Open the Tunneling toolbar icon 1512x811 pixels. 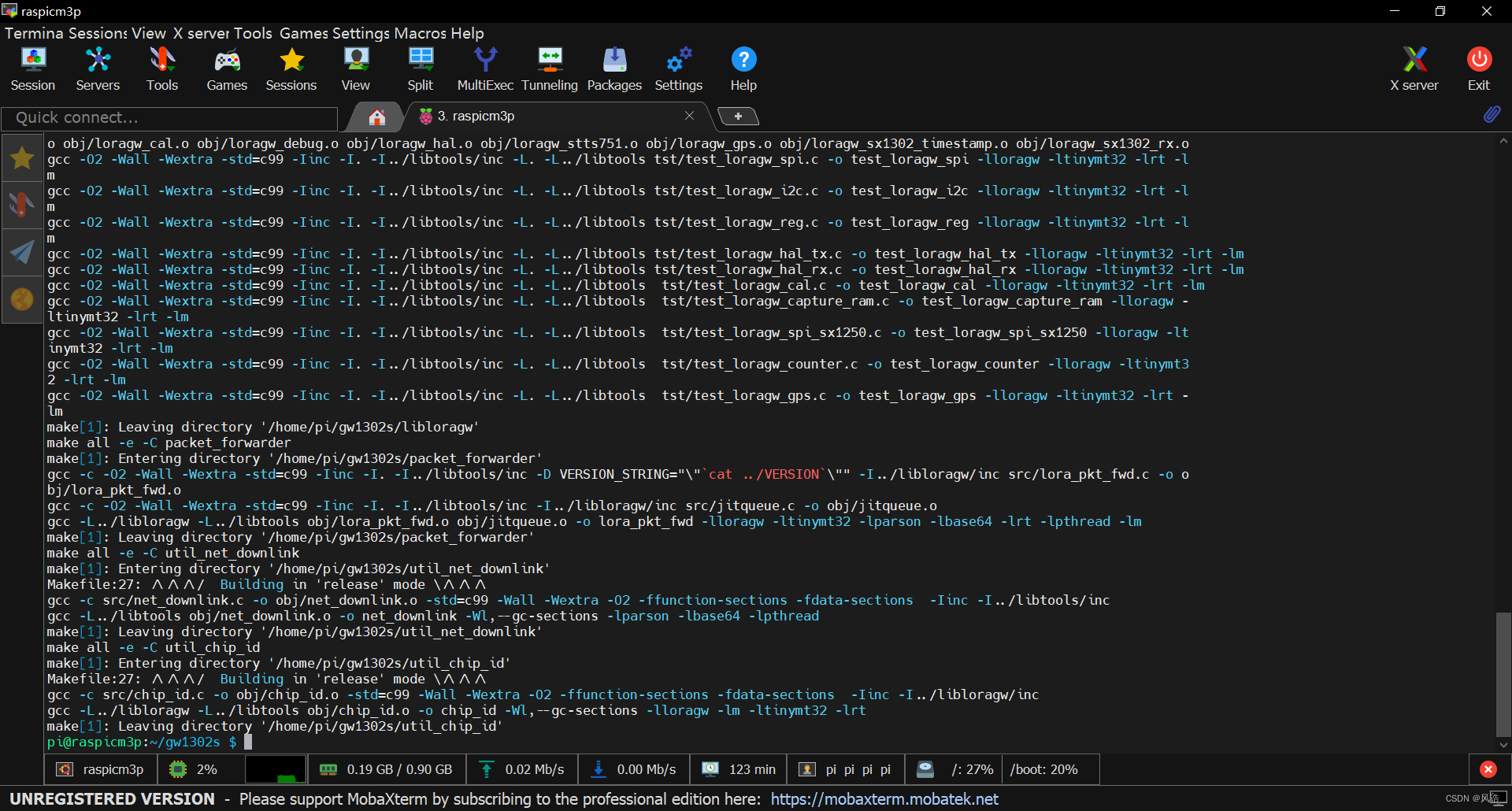(550, 69)
